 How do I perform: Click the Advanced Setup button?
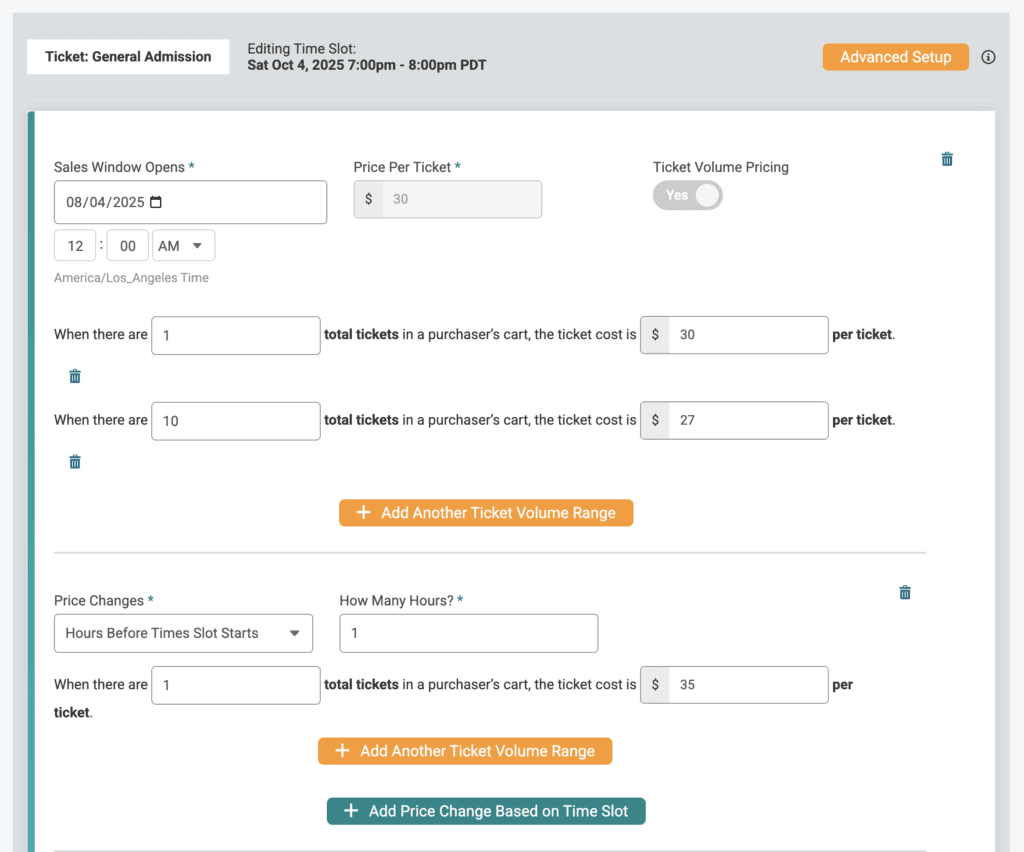(x=895, y=57)
